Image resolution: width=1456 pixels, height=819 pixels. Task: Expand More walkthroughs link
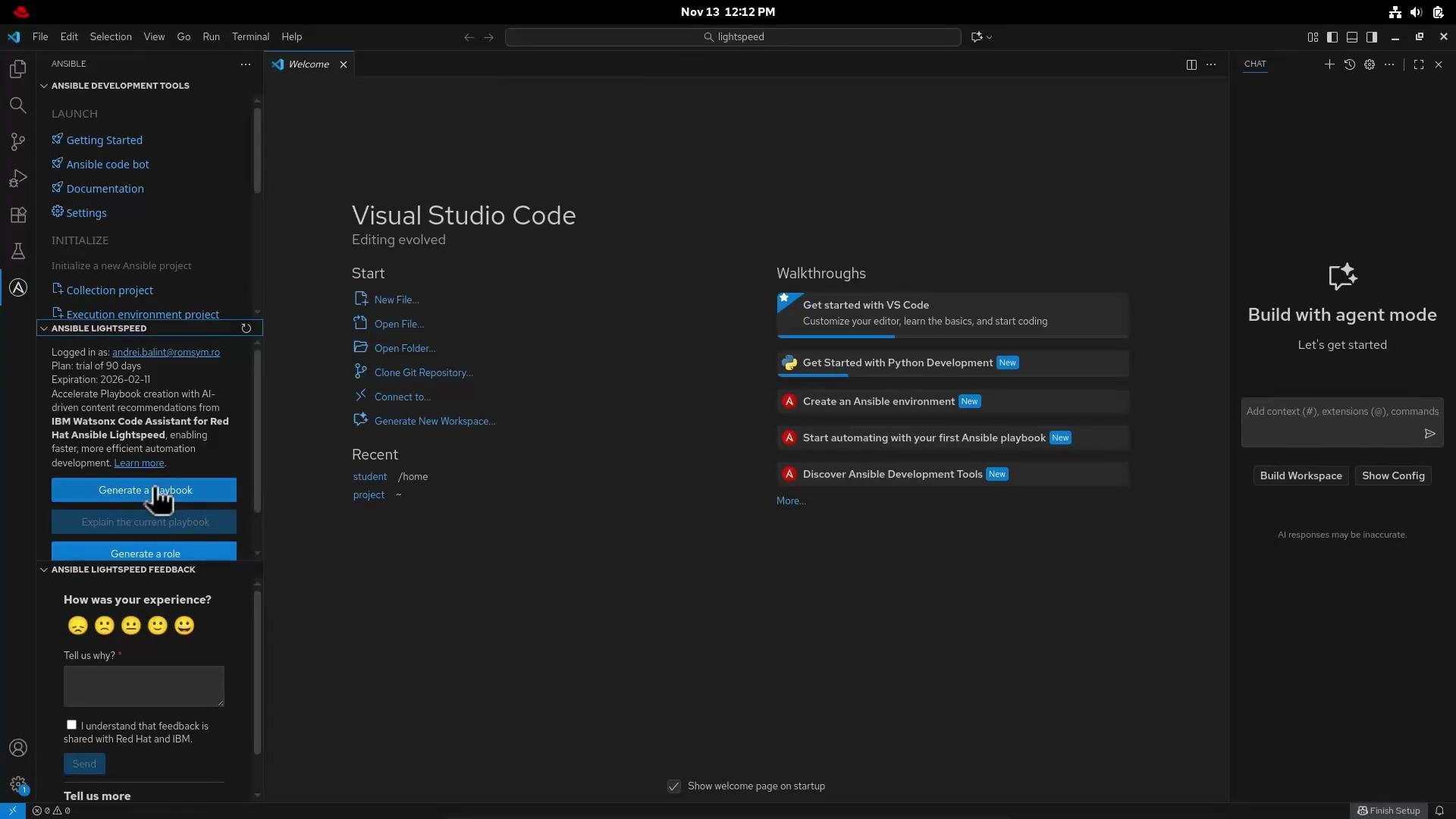pyautogui.click(x=791, y=501)
